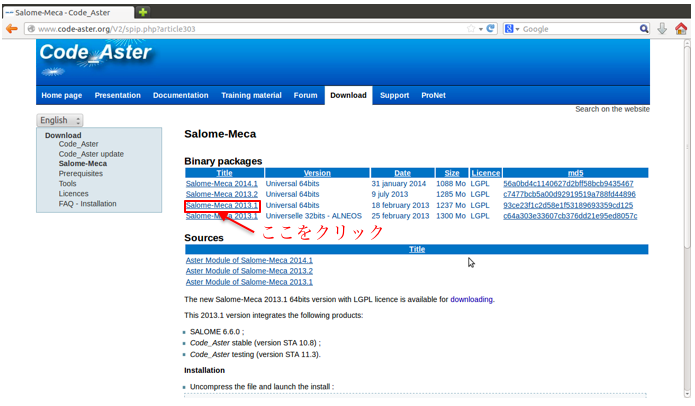This screenshot has width=695, height=406.
Task: Open the Home page menu item
Action: coord(62,95)
